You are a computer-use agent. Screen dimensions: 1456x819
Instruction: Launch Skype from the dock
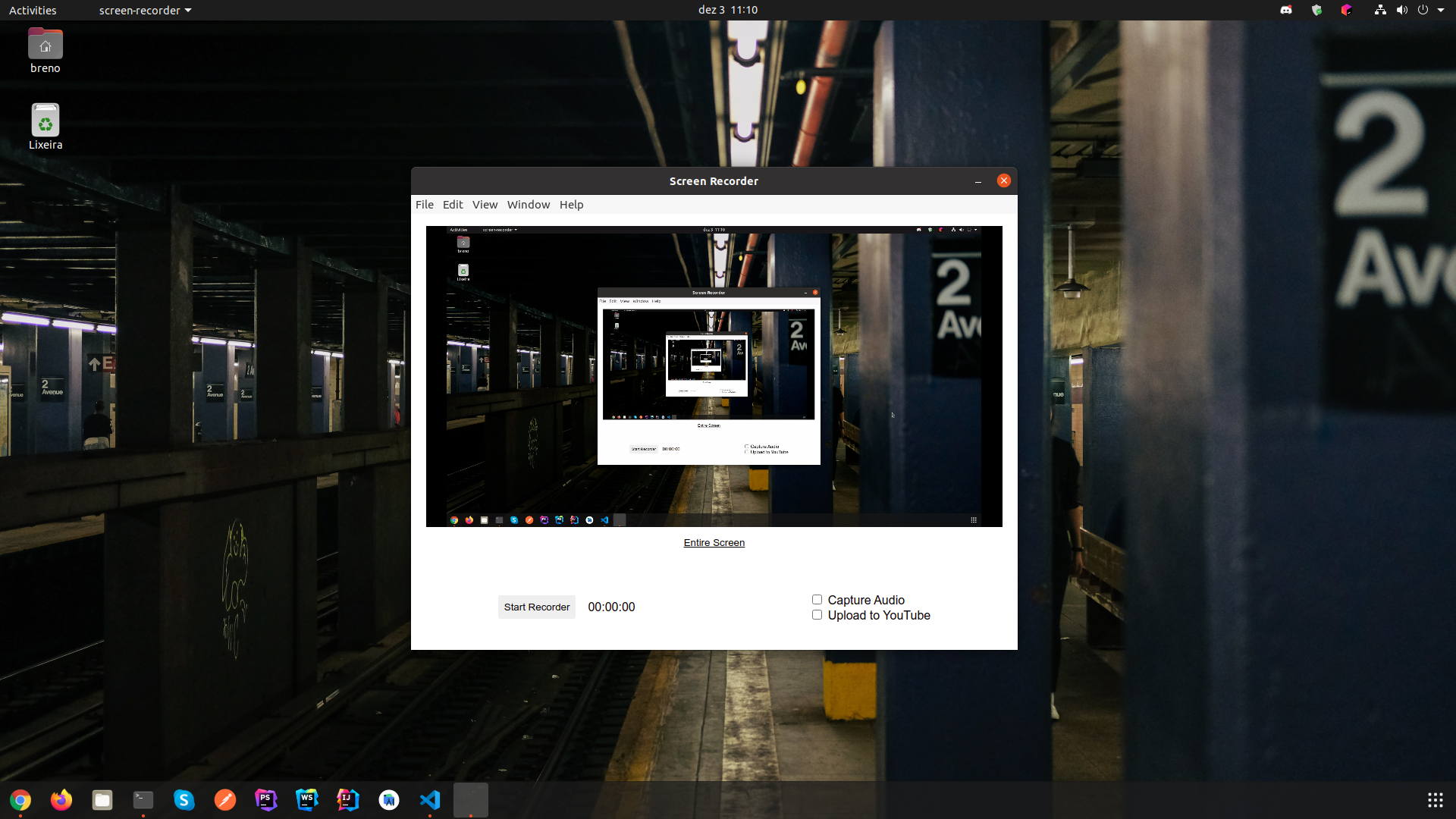tap(184, 800)
